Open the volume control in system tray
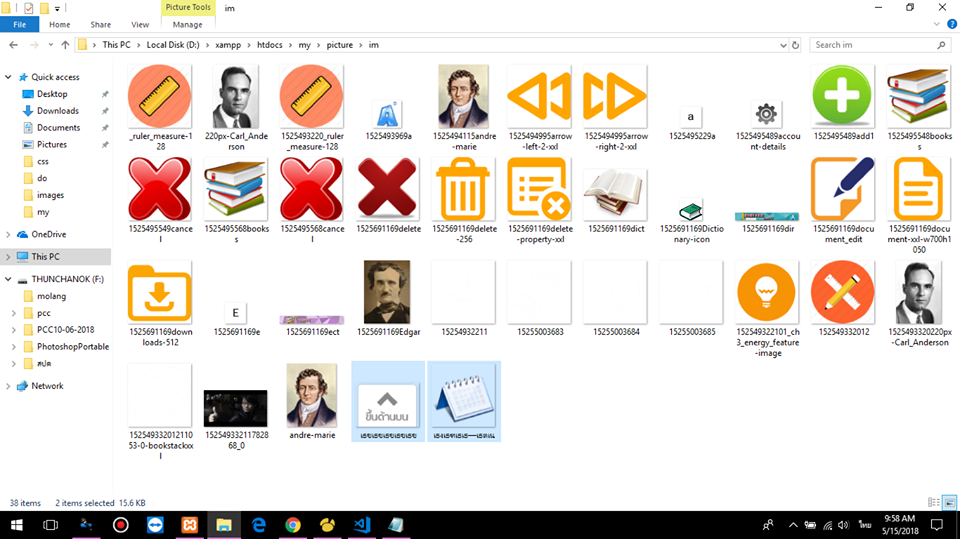This screenshot has height=539, width=960. pos(844,525)
